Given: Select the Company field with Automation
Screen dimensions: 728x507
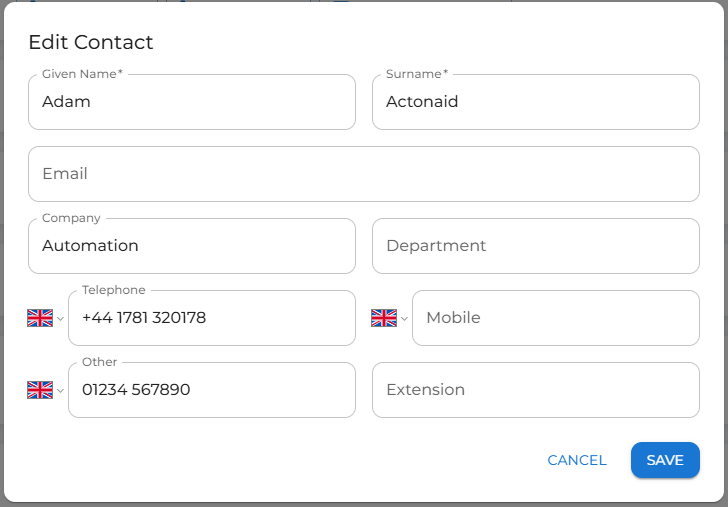Looking at the screenshot, I should coord(192,246).
